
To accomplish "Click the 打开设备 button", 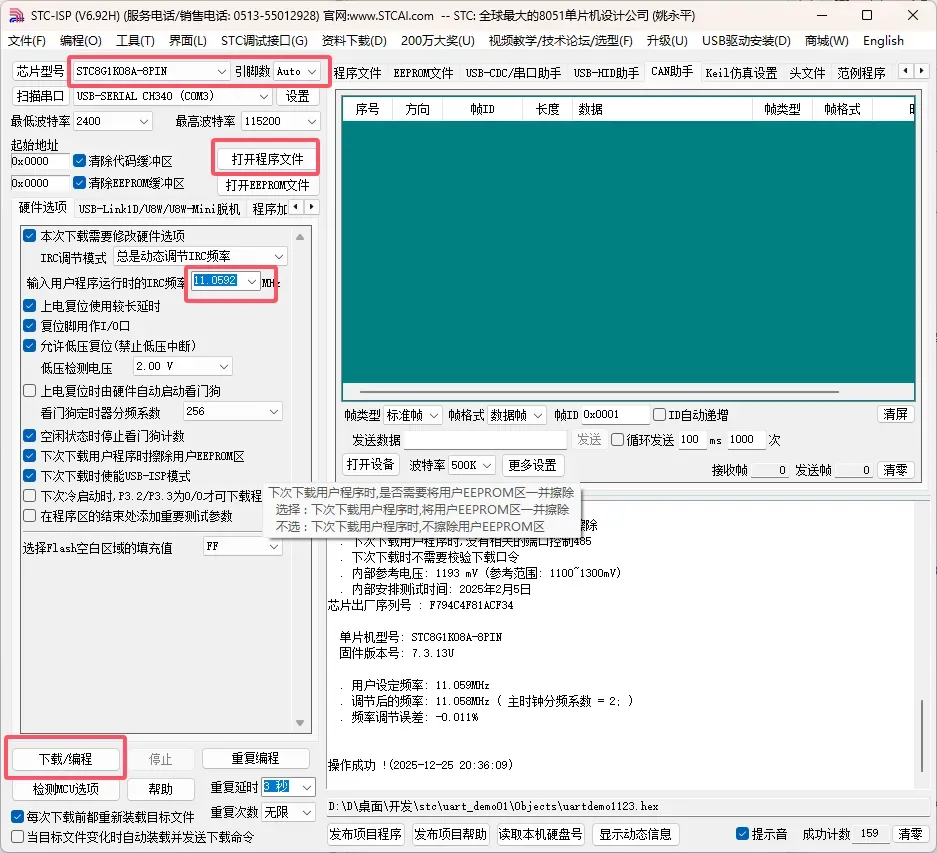I will pyautogui.click(x=370, y=464).
